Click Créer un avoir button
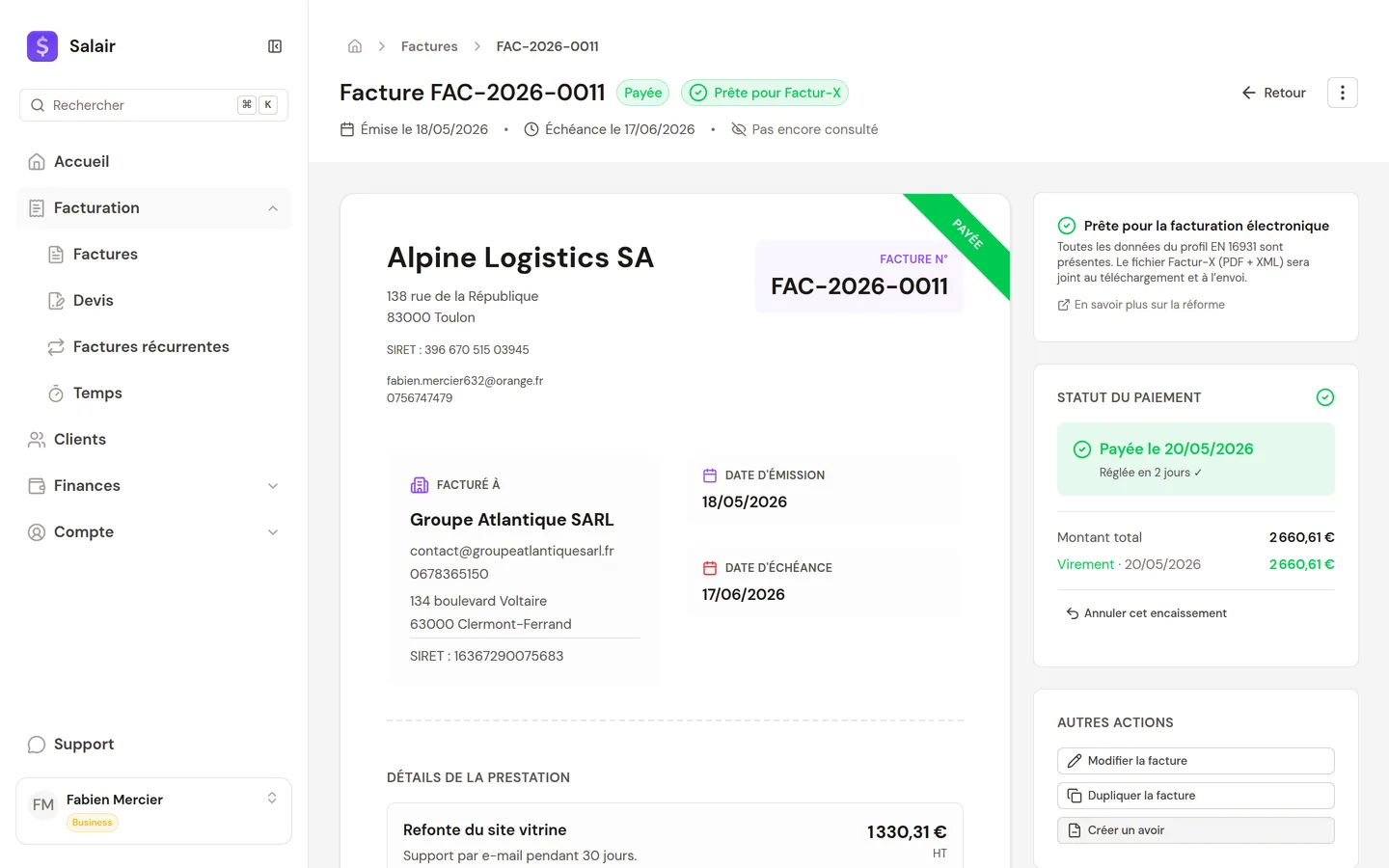This screenshot has height=868, width=1389. coord(1196,830)
